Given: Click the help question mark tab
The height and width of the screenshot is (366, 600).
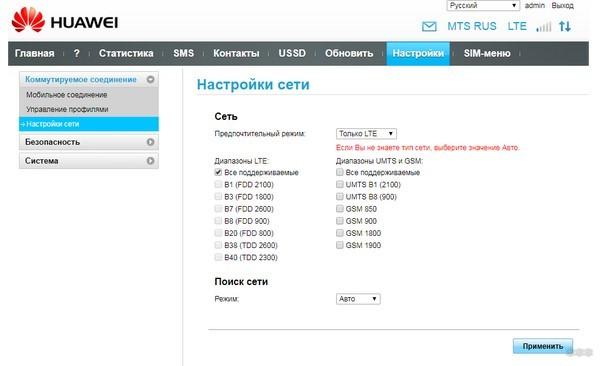Looking at the screenshot, I should [x=77, y=53].
